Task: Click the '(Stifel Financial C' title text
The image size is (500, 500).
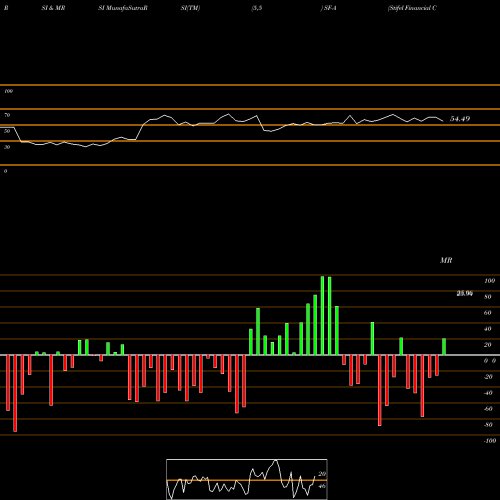Action: click(x=412, y=8)
